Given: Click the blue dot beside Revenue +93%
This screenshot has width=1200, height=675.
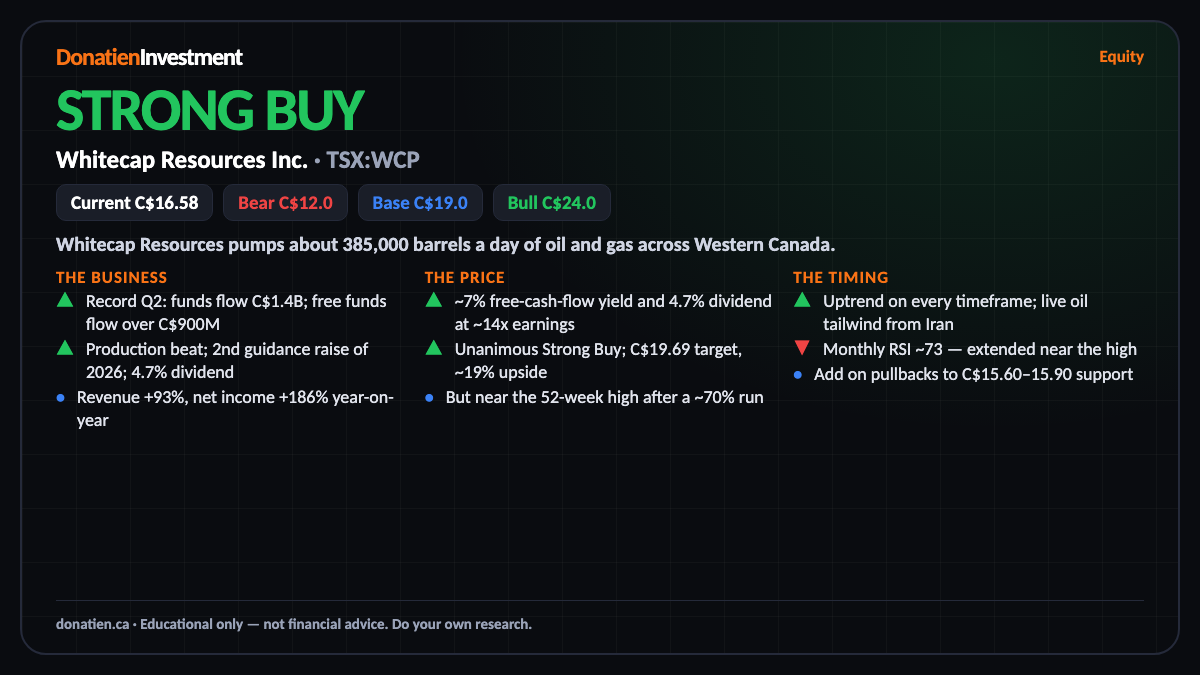Looking at the screenshot, I should click(61, 397).
